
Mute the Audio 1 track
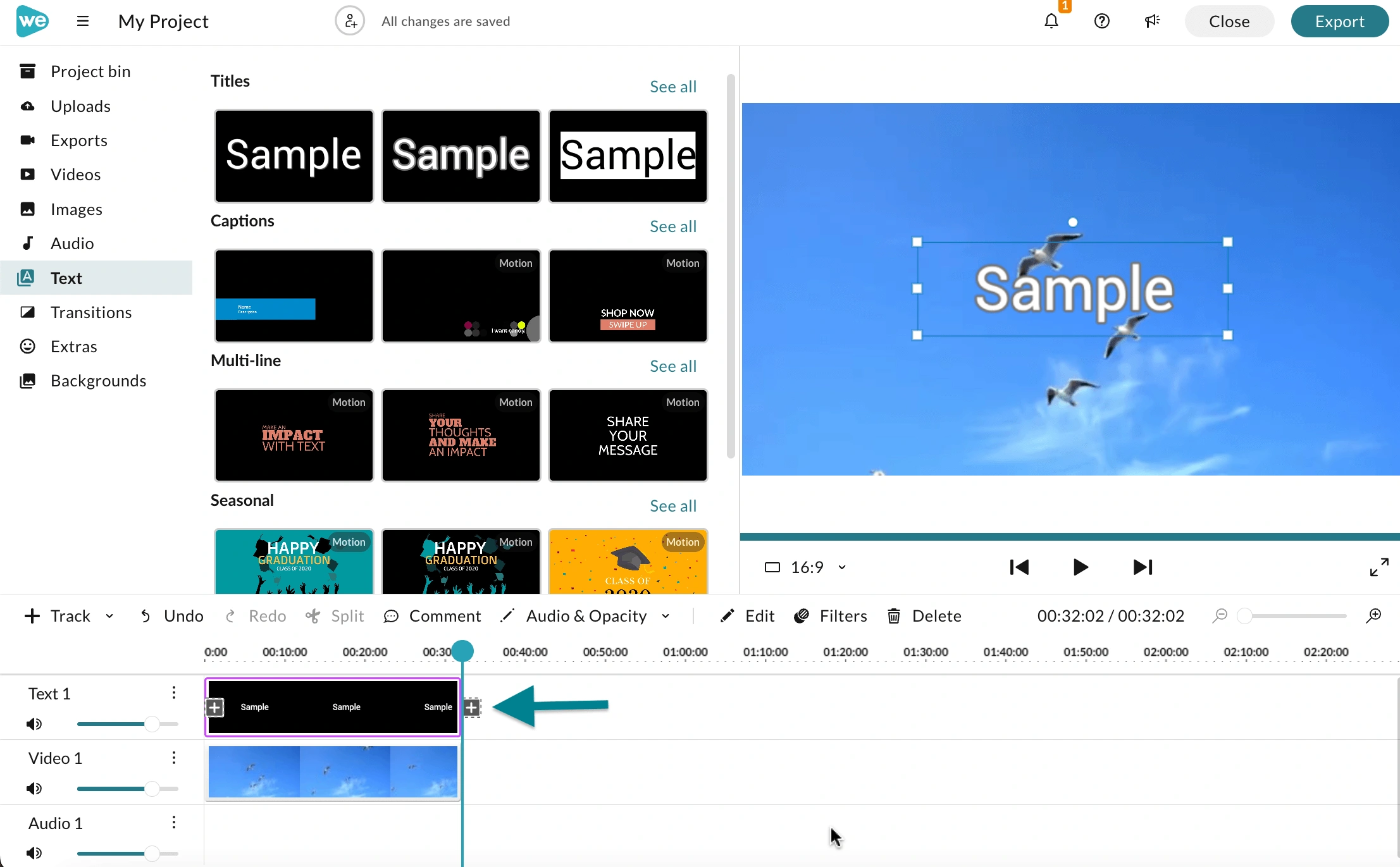pos(34,853)
